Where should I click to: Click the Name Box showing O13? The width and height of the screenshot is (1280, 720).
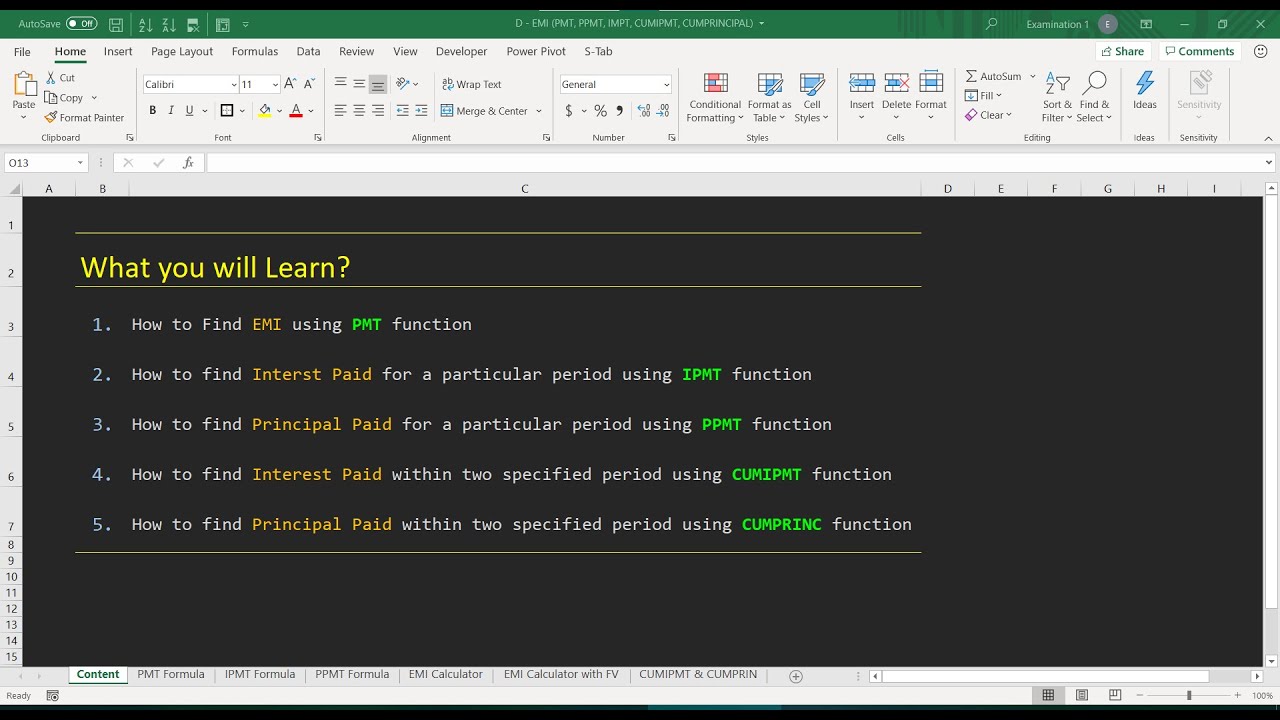coord(46,163)
